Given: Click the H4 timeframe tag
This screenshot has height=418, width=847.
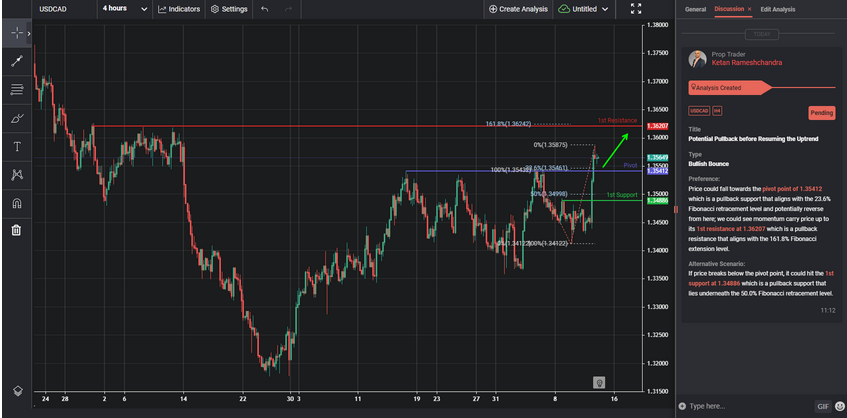Looking at the screenshot, I should point(717,111).
